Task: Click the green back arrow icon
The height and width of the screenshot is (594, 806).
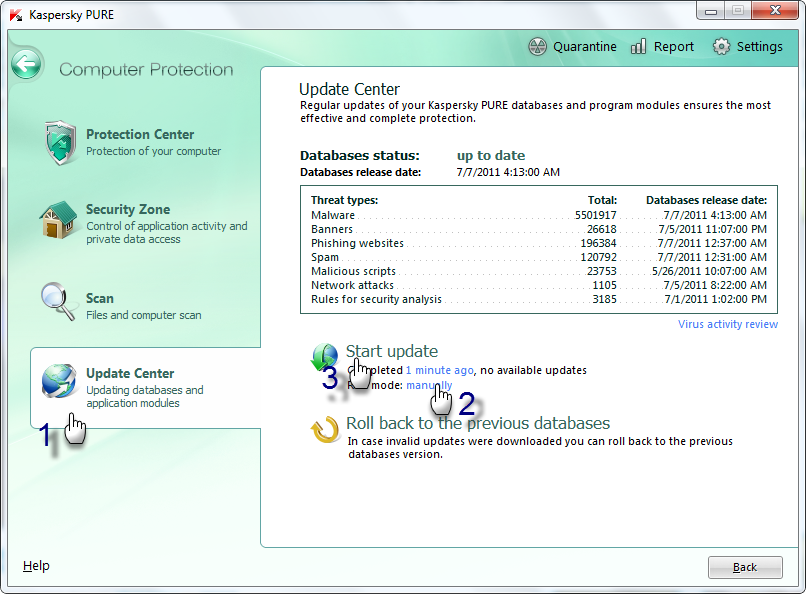Action: pos(26,65)
